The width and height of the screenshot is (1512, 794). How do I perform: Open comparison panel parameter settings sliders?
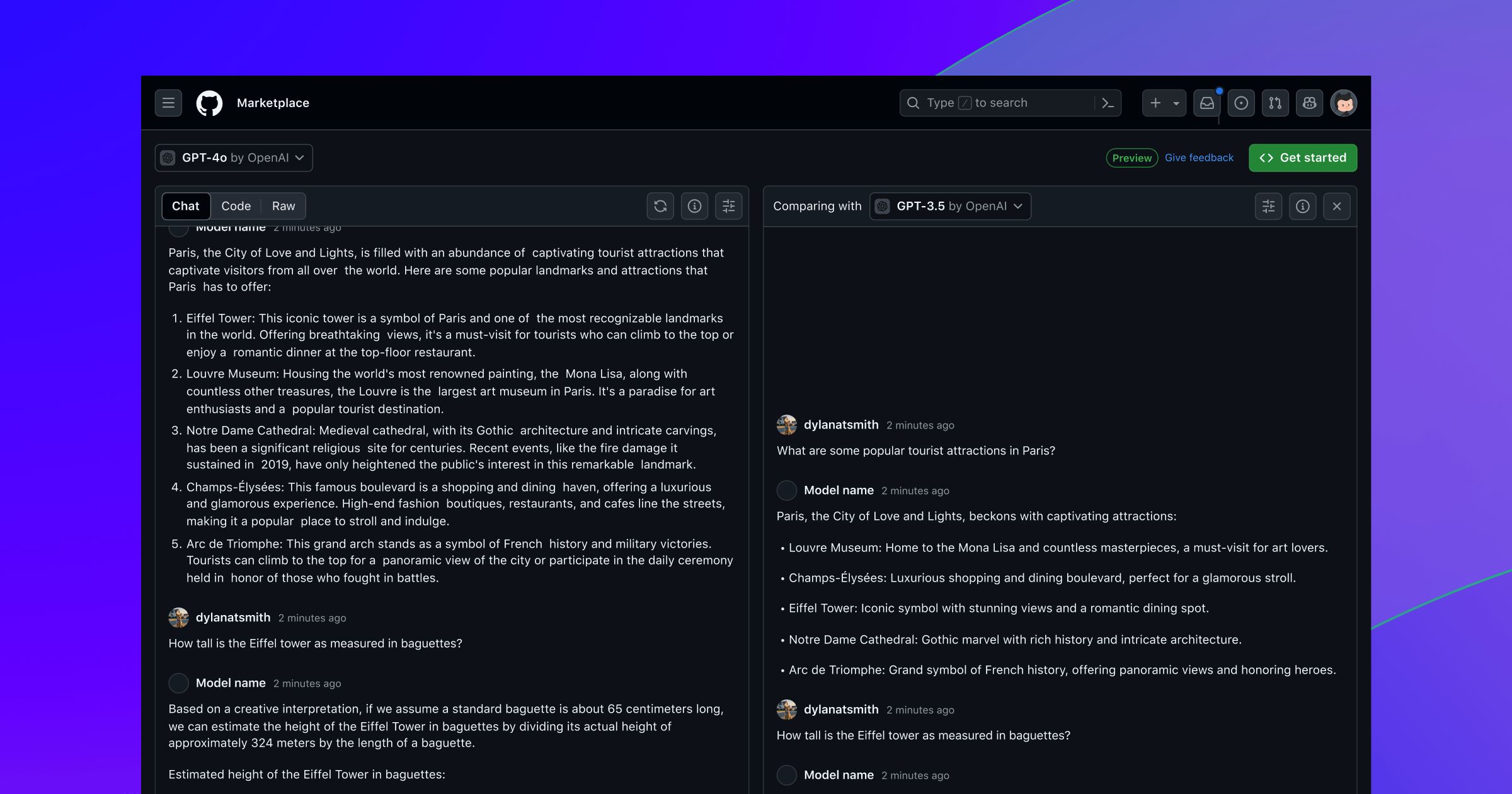[x=1268, y=206]
